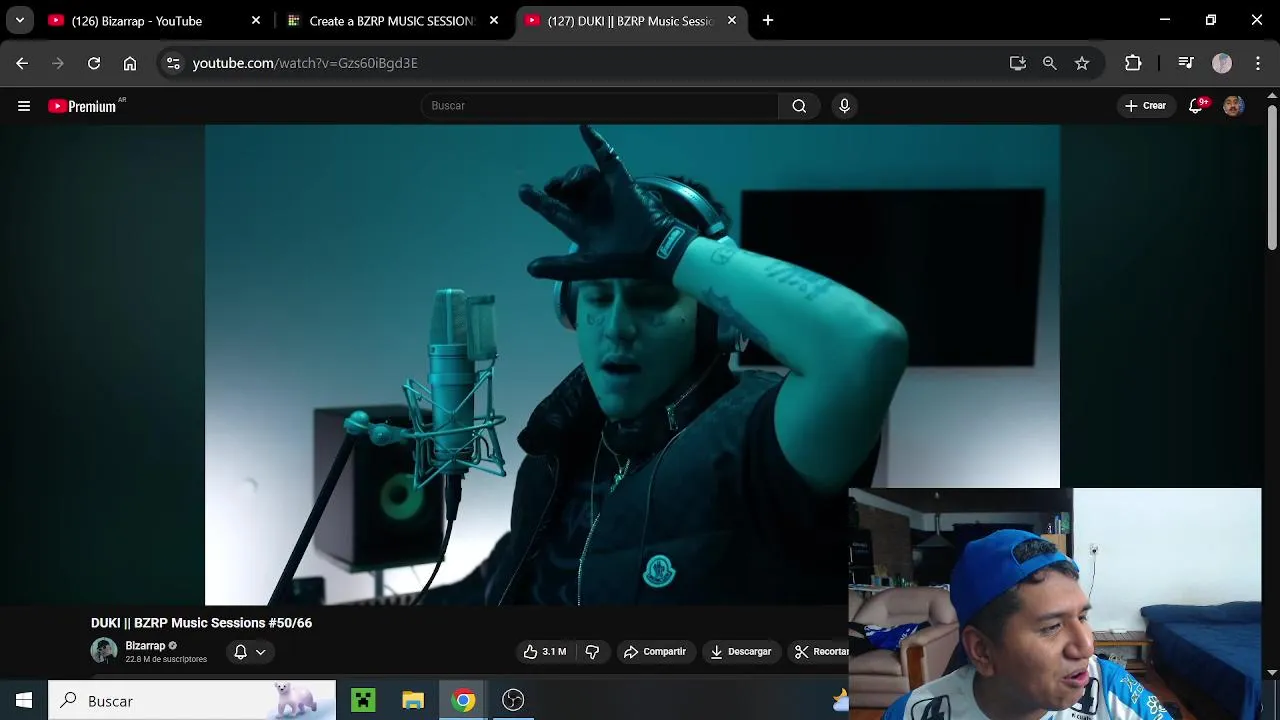Dislike the DUKI video
Viewport: 1280px width, 720px height.
592,652
